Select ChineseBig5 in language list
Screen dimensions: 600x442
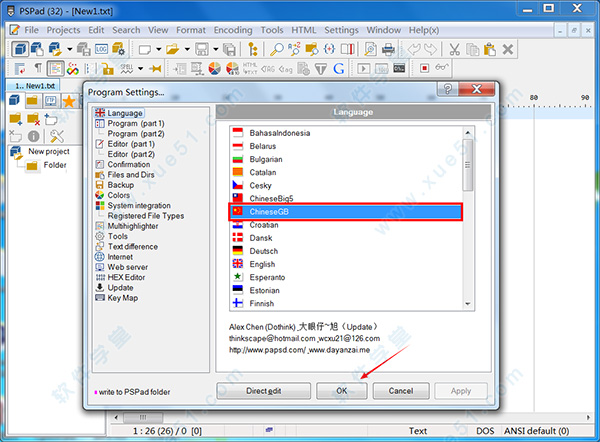coord(271,198)
